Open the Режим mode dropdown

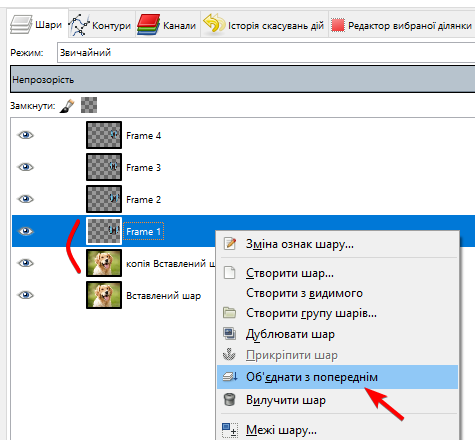tap(266, 52)
